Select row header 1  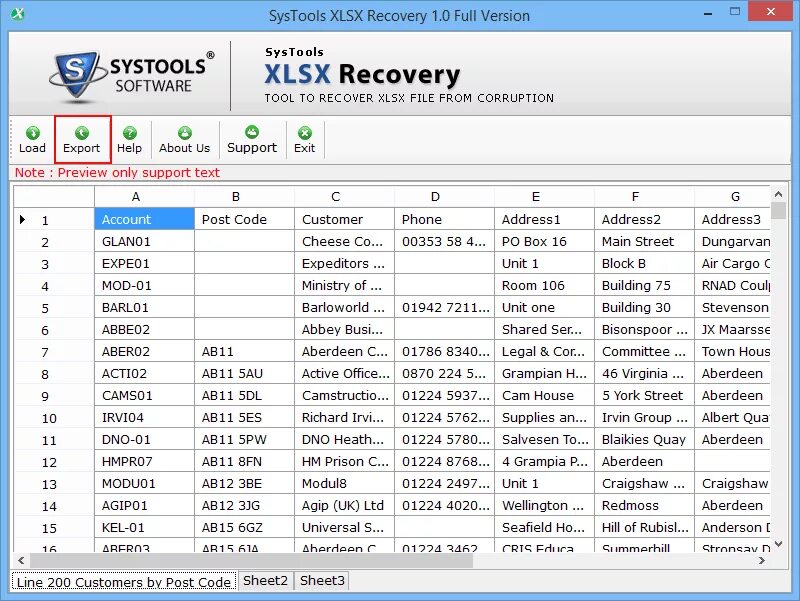coord(54,219)
